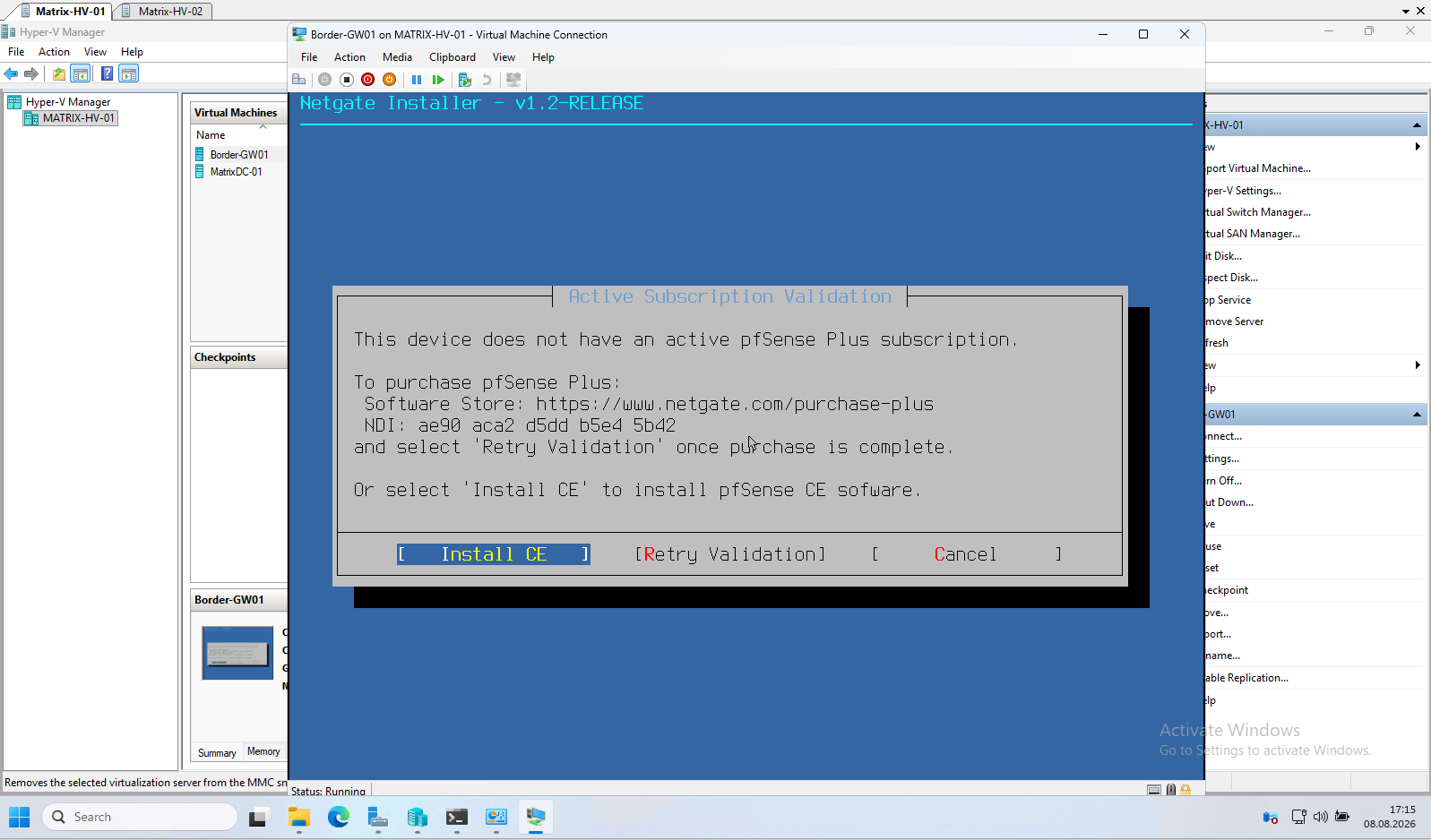Create a checkpoint using the toolbar icon
Image resolution: width=1431 pixels, height=840 pixels.
(464, 80)
